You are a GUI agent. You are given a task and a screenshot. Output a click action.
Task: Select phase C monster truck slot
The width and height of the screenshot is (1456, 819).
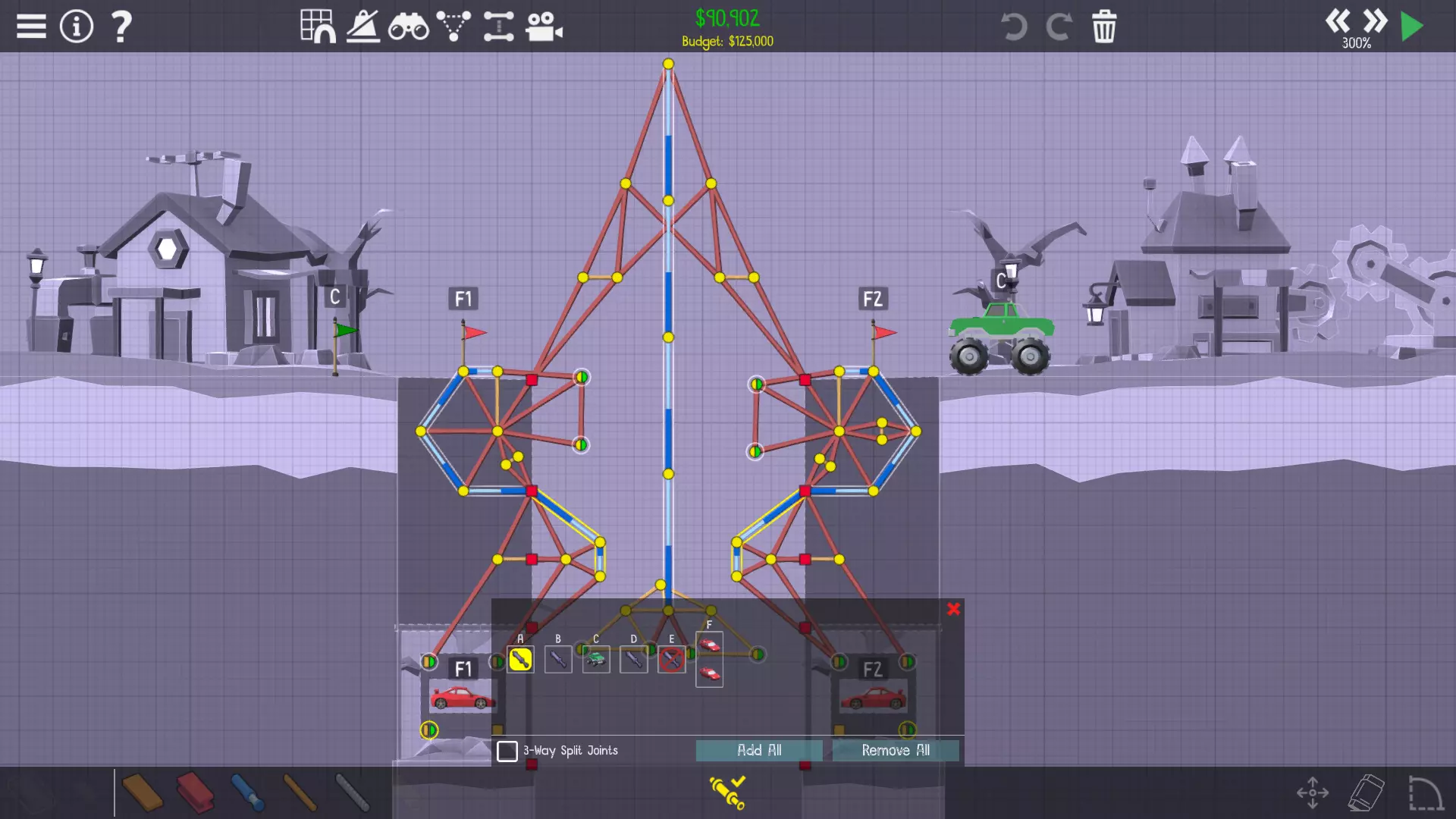(x=596, y=660)
